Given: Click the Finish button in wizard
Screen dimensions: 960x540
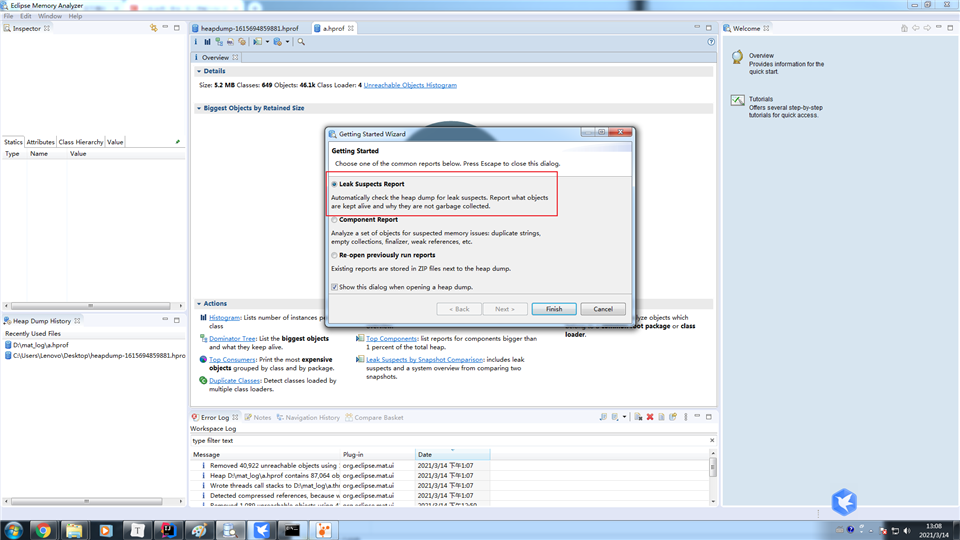Looking at the screenshot, I should click(x=554, y=309).
